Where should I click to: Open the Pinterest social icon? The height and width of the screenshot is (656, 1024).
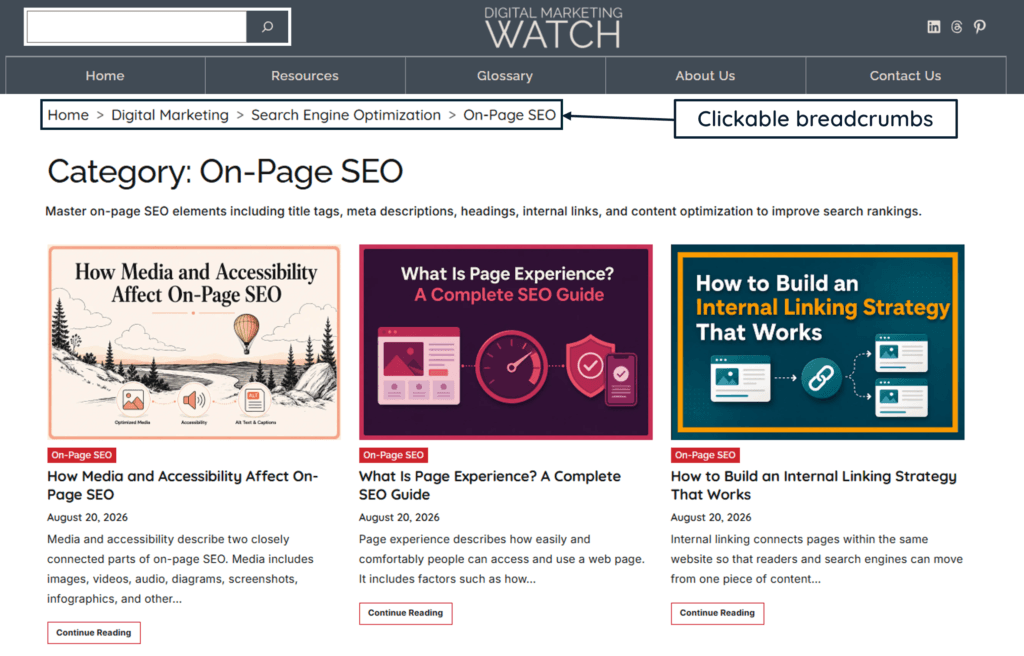pyautogui.click(x=980, y=27)
